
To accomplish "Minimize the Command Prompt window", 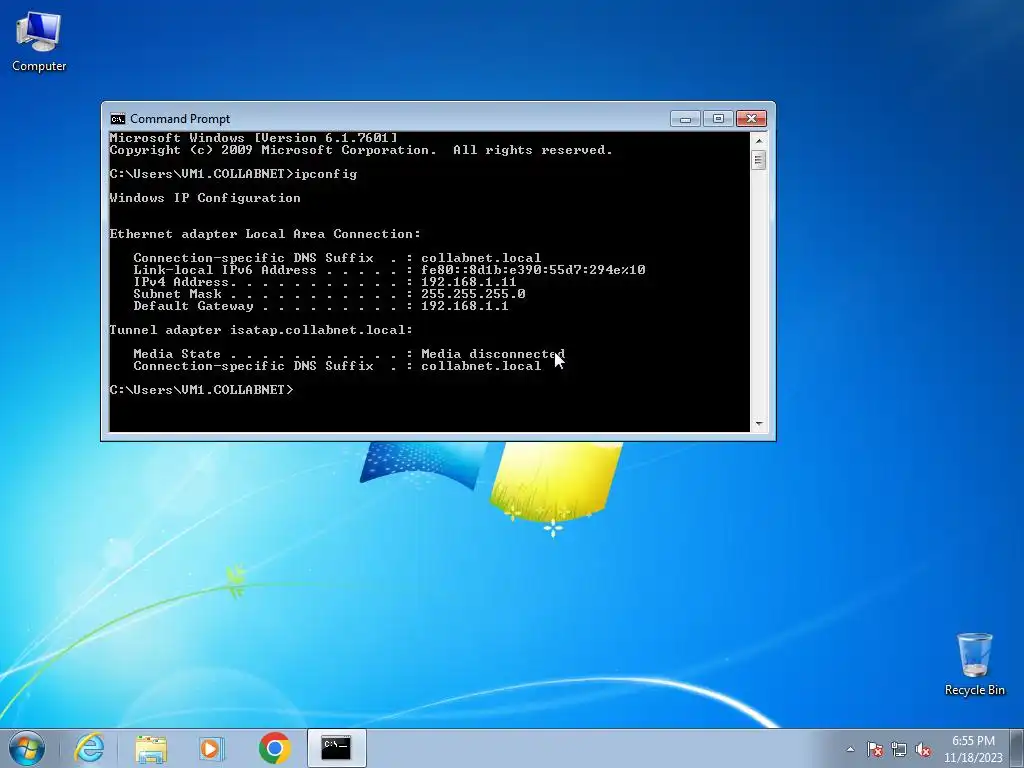I will [686, 119].
